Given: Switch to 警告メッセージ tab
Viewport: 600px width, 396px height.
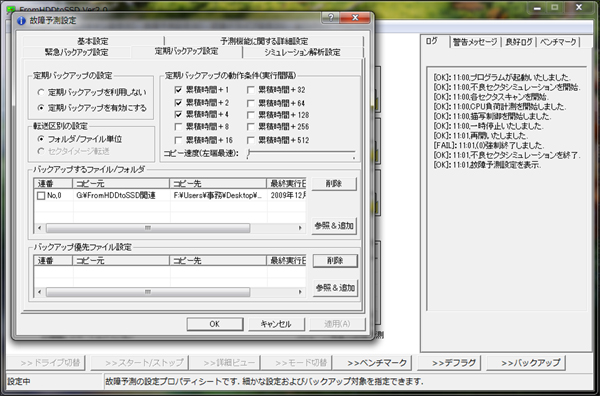Looking at the screenshot, I should (475, 42).
